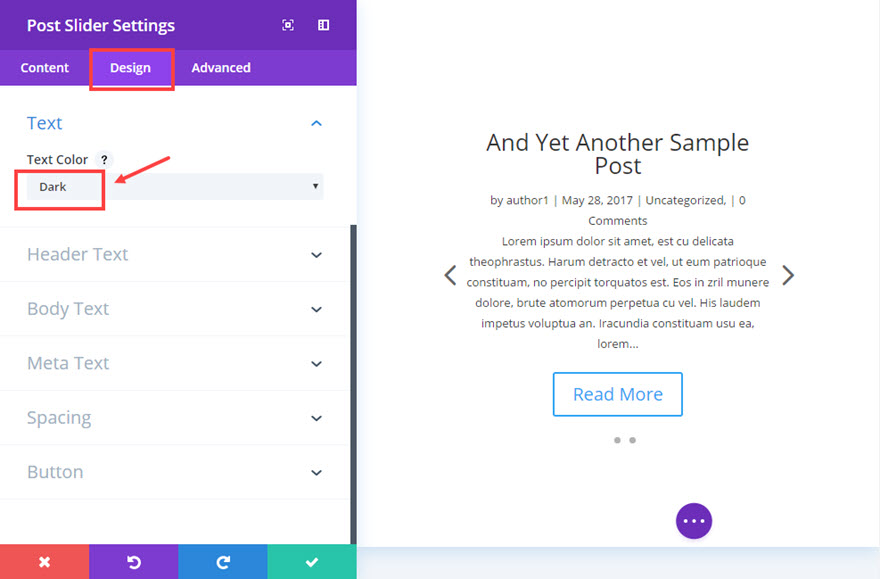The height and width of the screenshot is (579, 880).
Task: Select the second slider pagination dot
Action: [x=633, y=440]
